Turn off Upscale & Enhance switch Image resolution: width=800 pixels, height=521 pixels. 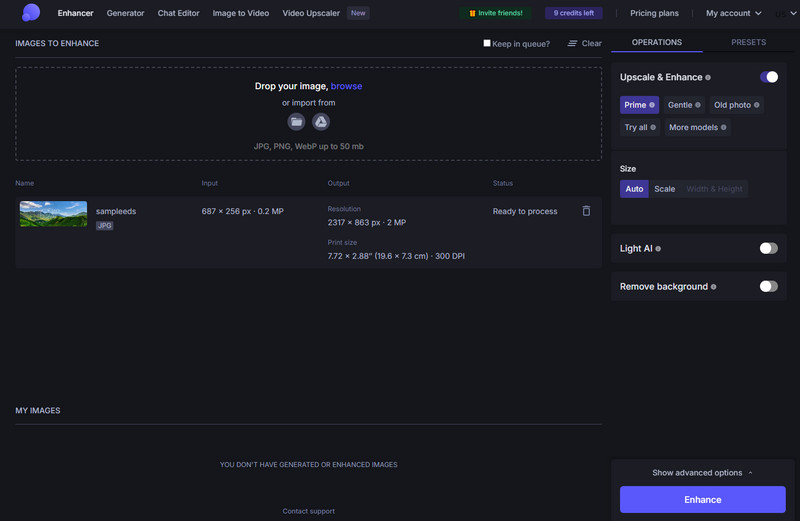(x=769, y=77)
